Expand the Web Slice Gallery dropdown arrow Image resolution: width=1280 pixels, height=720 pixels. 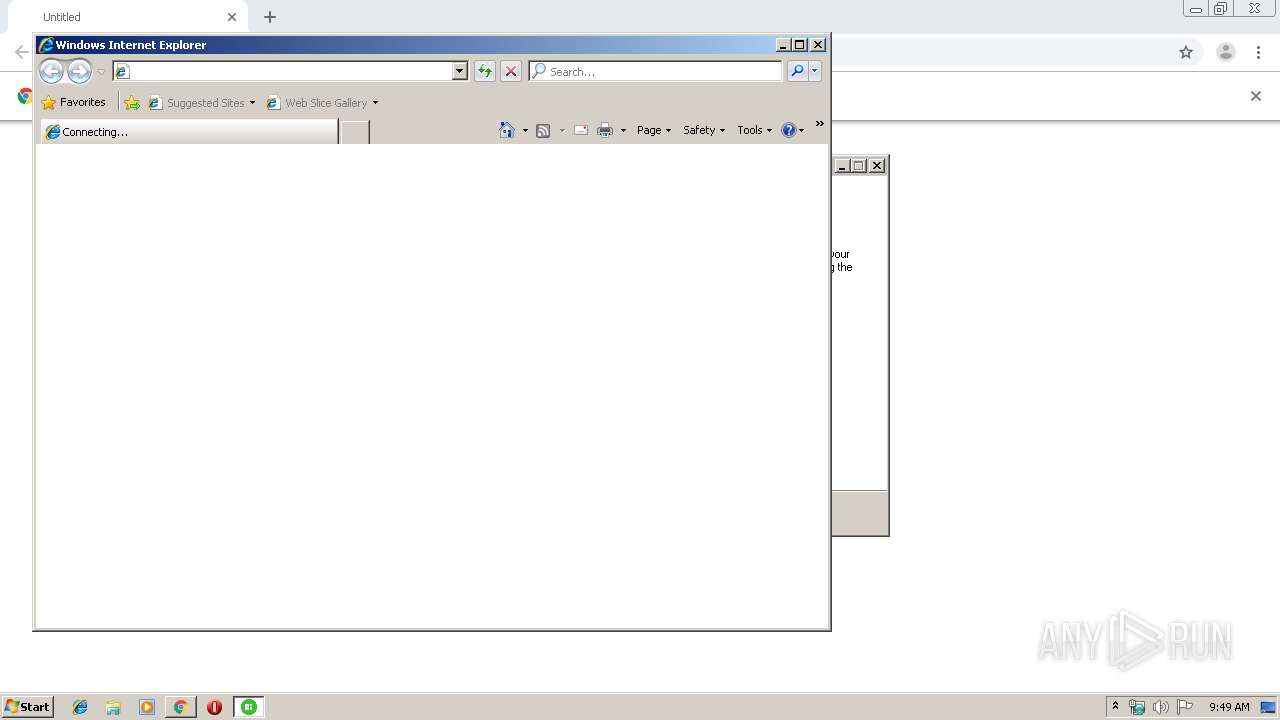tap(375, 102)
